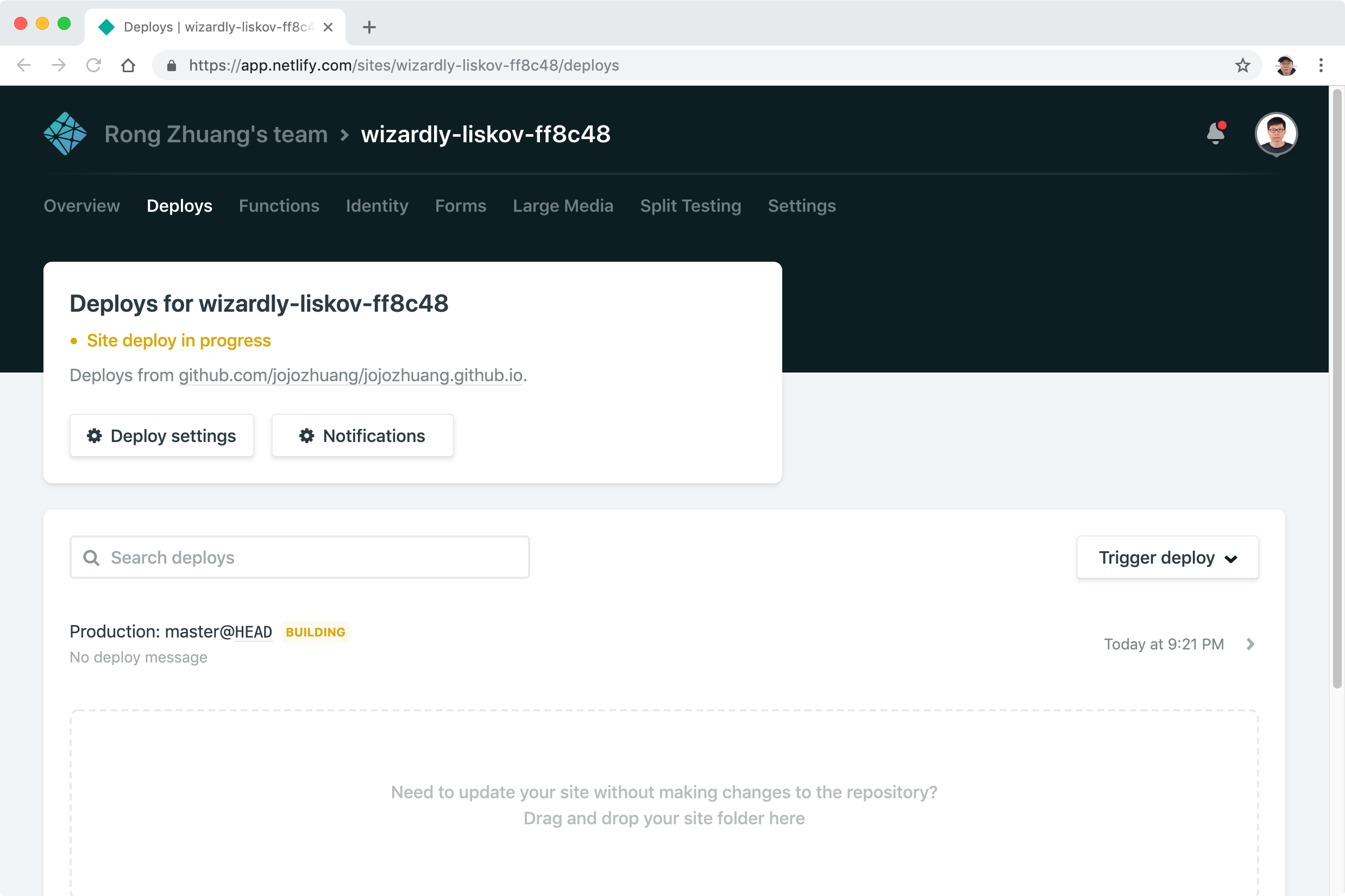Image resolution: width=1345 pixels, height=896 pixels.
Task: Open the Chrome profile avatar
Action: (1286, 65)
